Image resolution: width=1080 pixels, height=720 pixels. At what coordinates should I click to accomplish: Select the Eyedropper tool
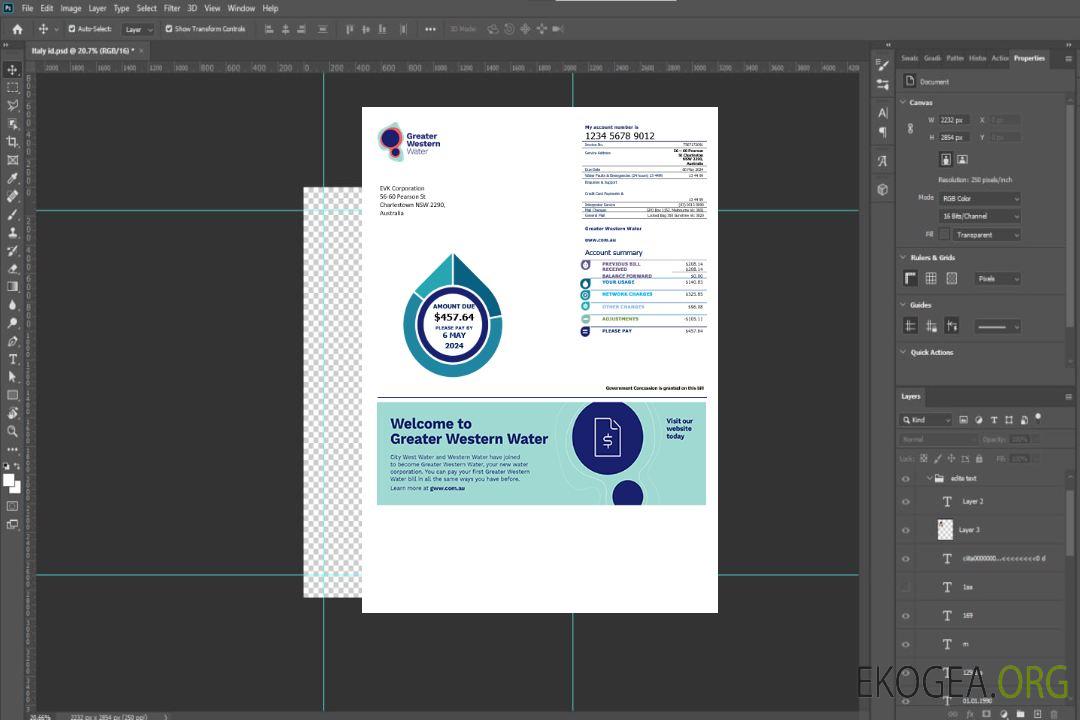click(12, 178)
